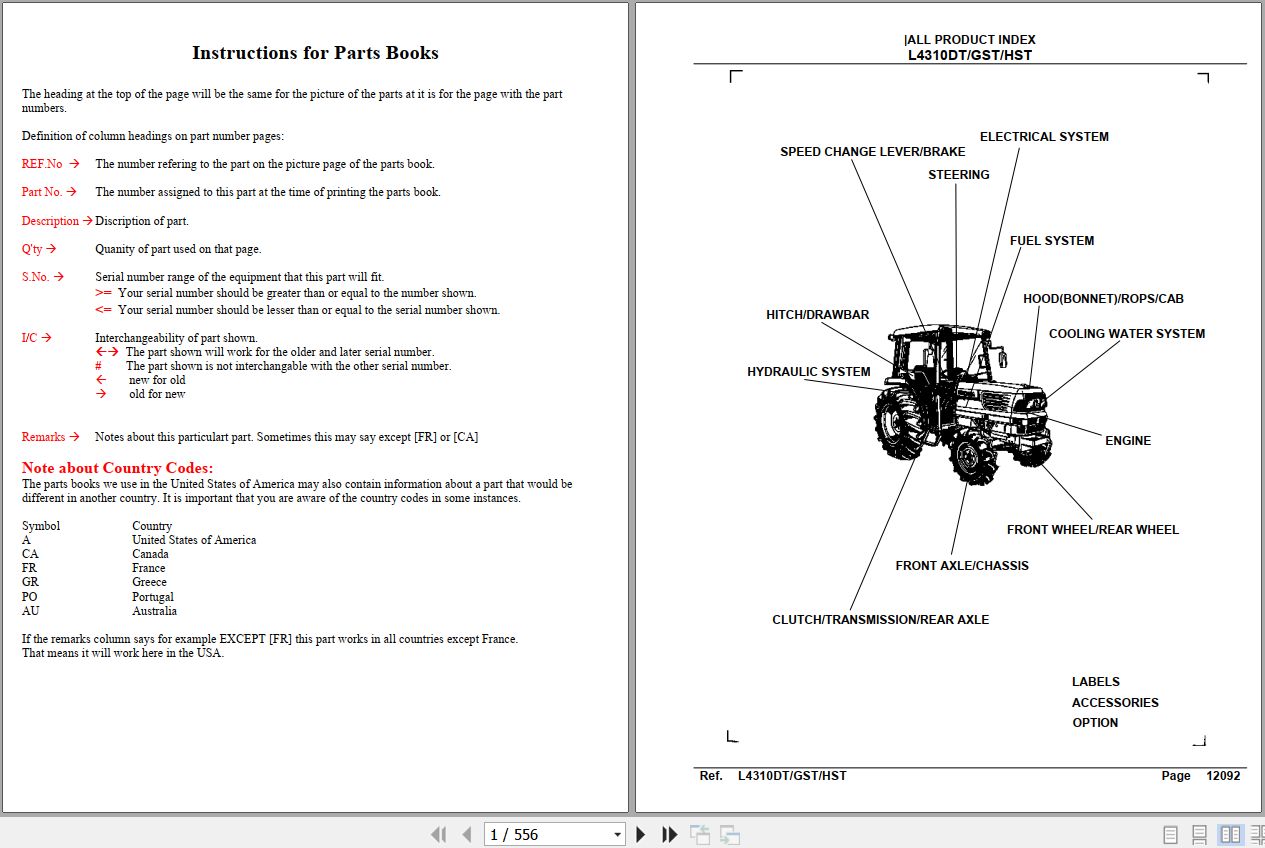Jump to the last page
The image size is (1265, 848).
(x=670, y=834)
